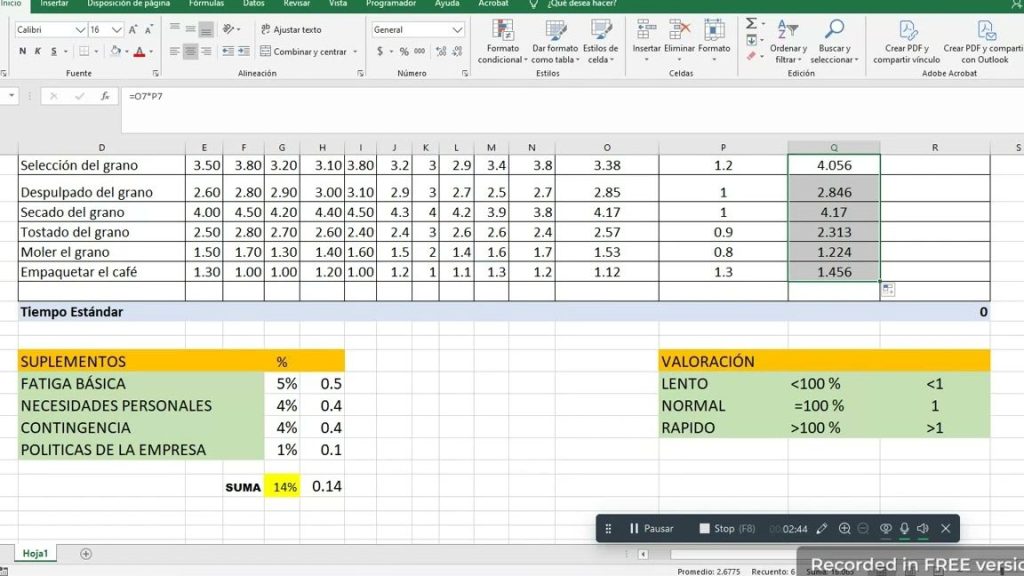Toggle webcam in recorder bar
Screen dimensions: 1024x576
pyautogui.click(x=885, y=528)
